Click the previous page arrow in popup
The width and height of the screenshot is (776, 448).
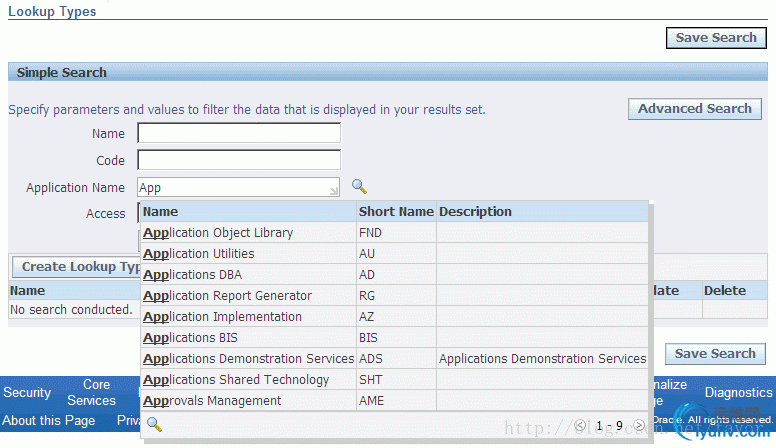(580, 425)
